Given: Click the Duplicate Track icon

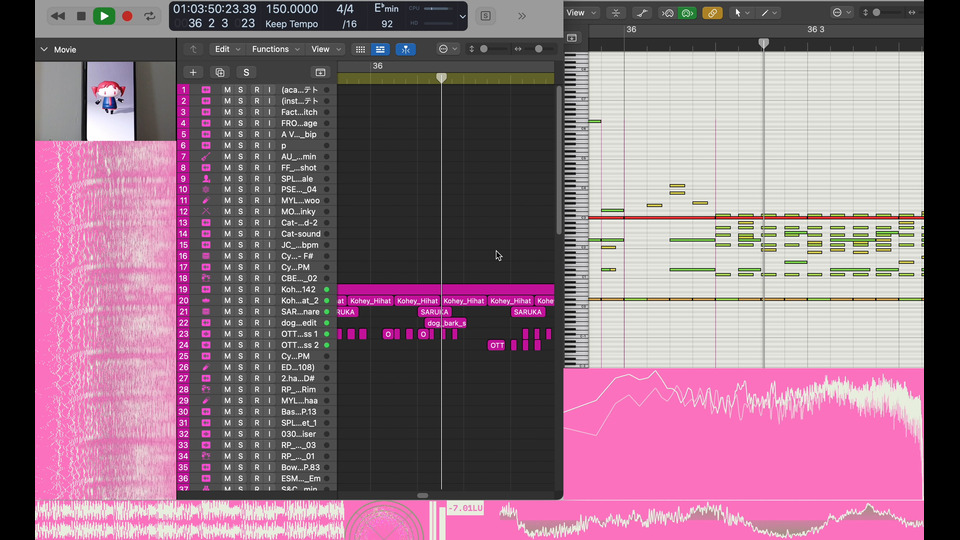Looking at the screenshot, I should [x=220, y=72].
